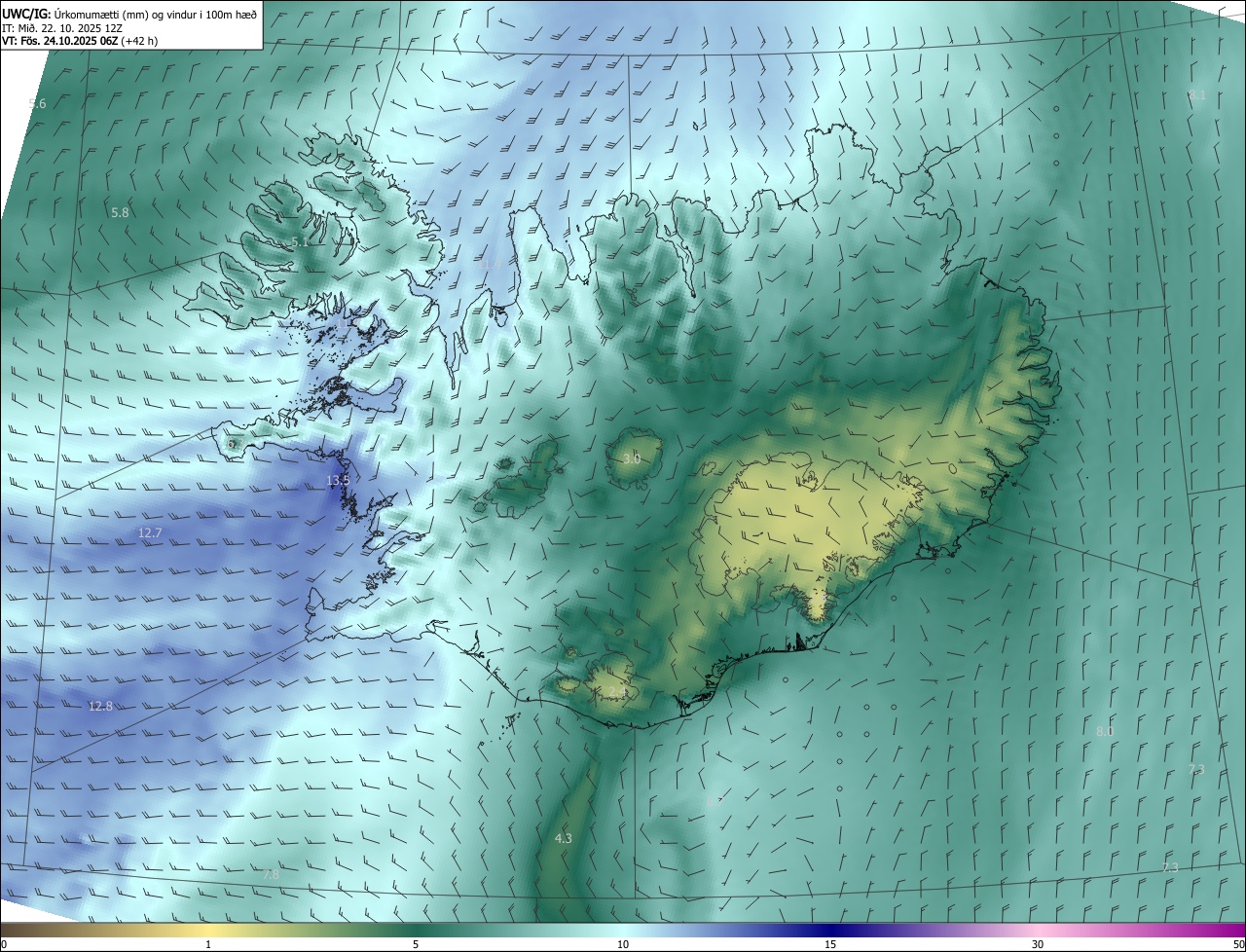This screenshot has height=952, width=1246.
Task: Click the 8.1 value label at top right
Action: (1197, 94)
